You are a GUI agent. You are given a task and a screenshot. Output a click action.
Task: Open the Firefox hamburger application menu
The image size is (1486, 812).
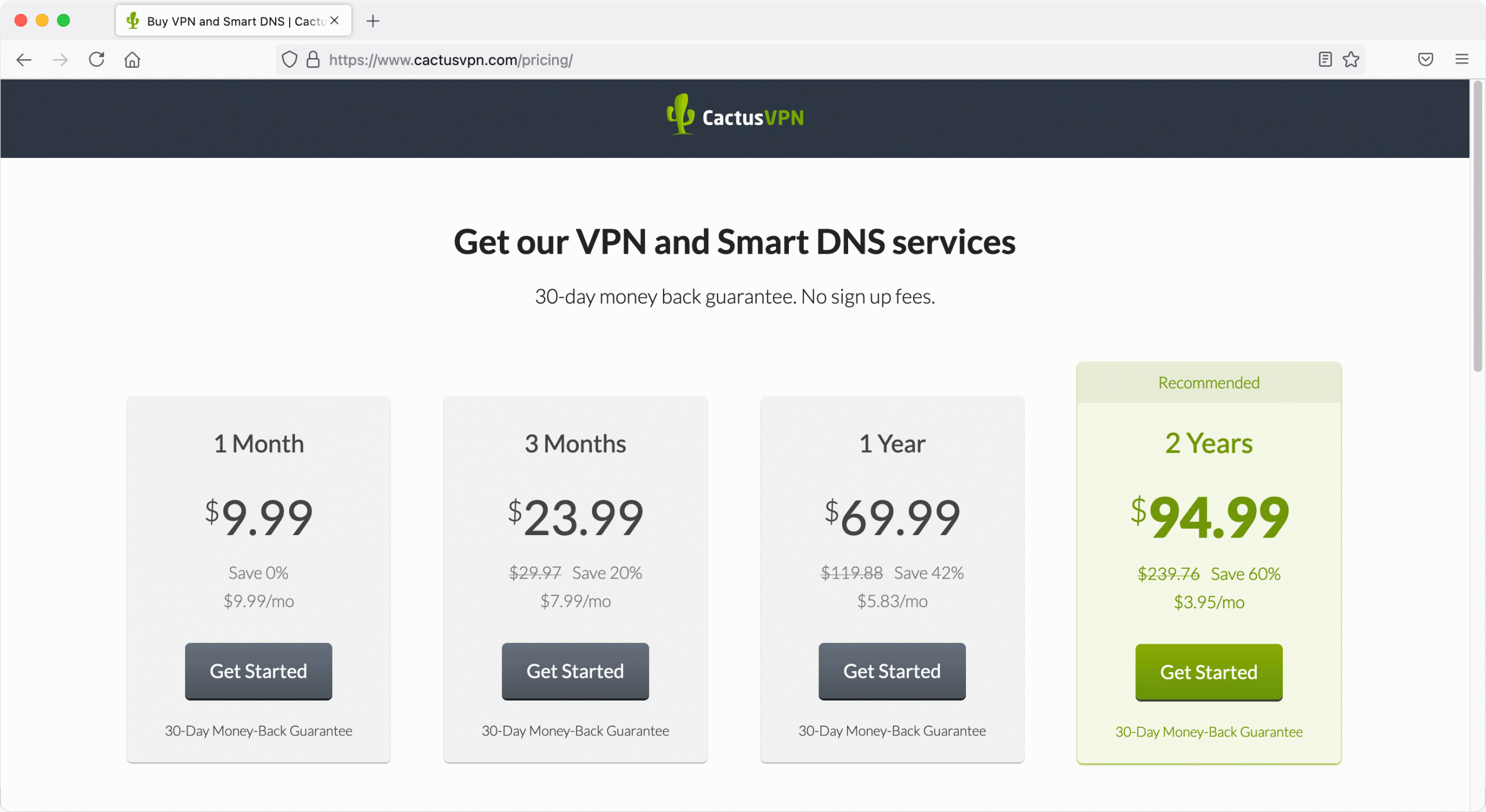1462,59
